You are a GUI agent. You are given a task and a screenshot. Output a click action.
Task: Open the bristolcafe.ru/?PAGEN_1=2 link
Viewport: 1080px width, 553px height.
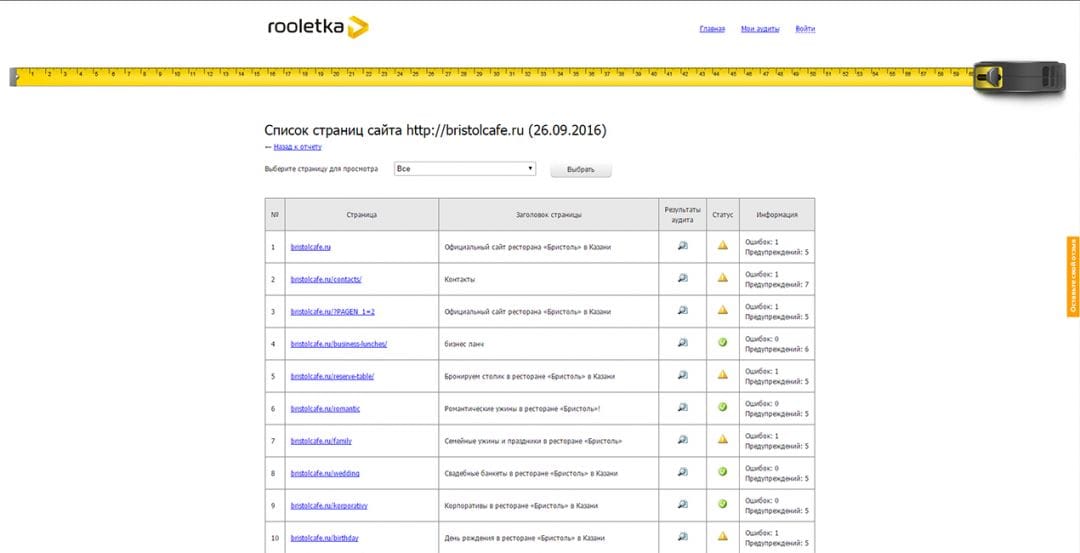coord(333,311)
